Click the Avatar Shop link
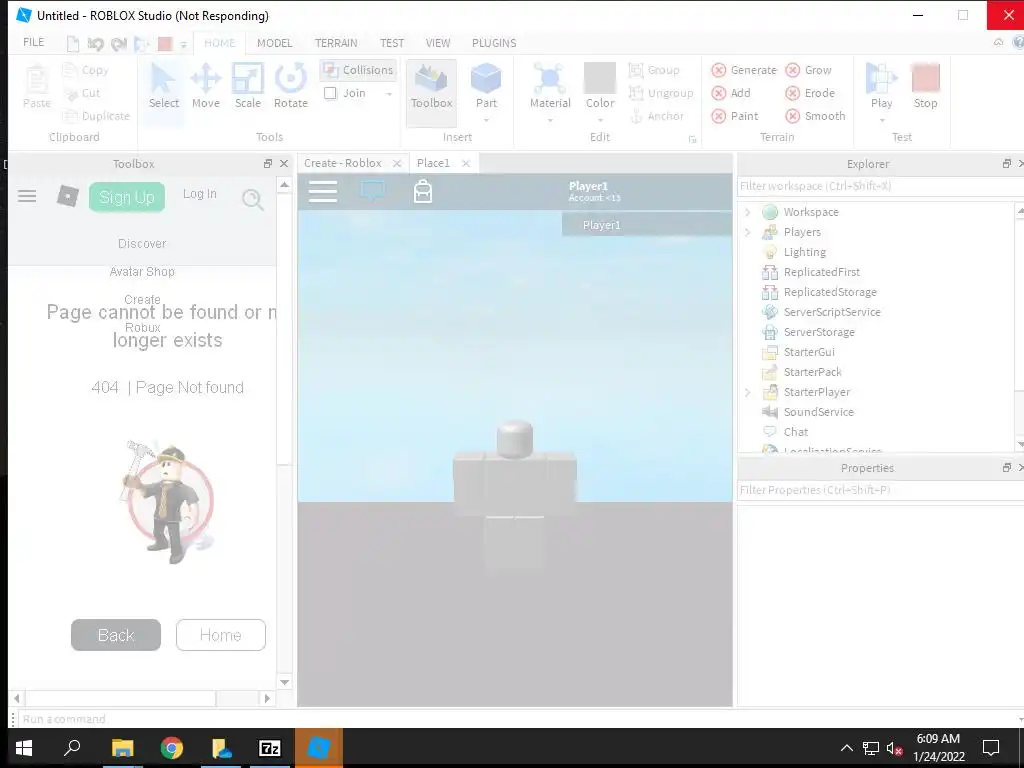This screenshot has height=768, width=1024. 142,272
